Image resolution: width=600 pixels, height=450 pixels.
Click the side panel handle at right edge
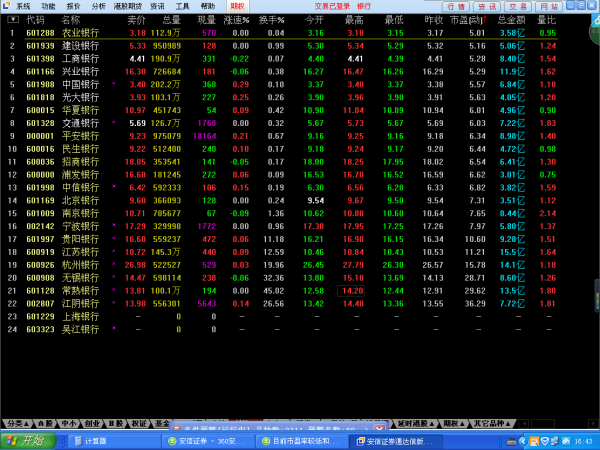click(597, 295)
